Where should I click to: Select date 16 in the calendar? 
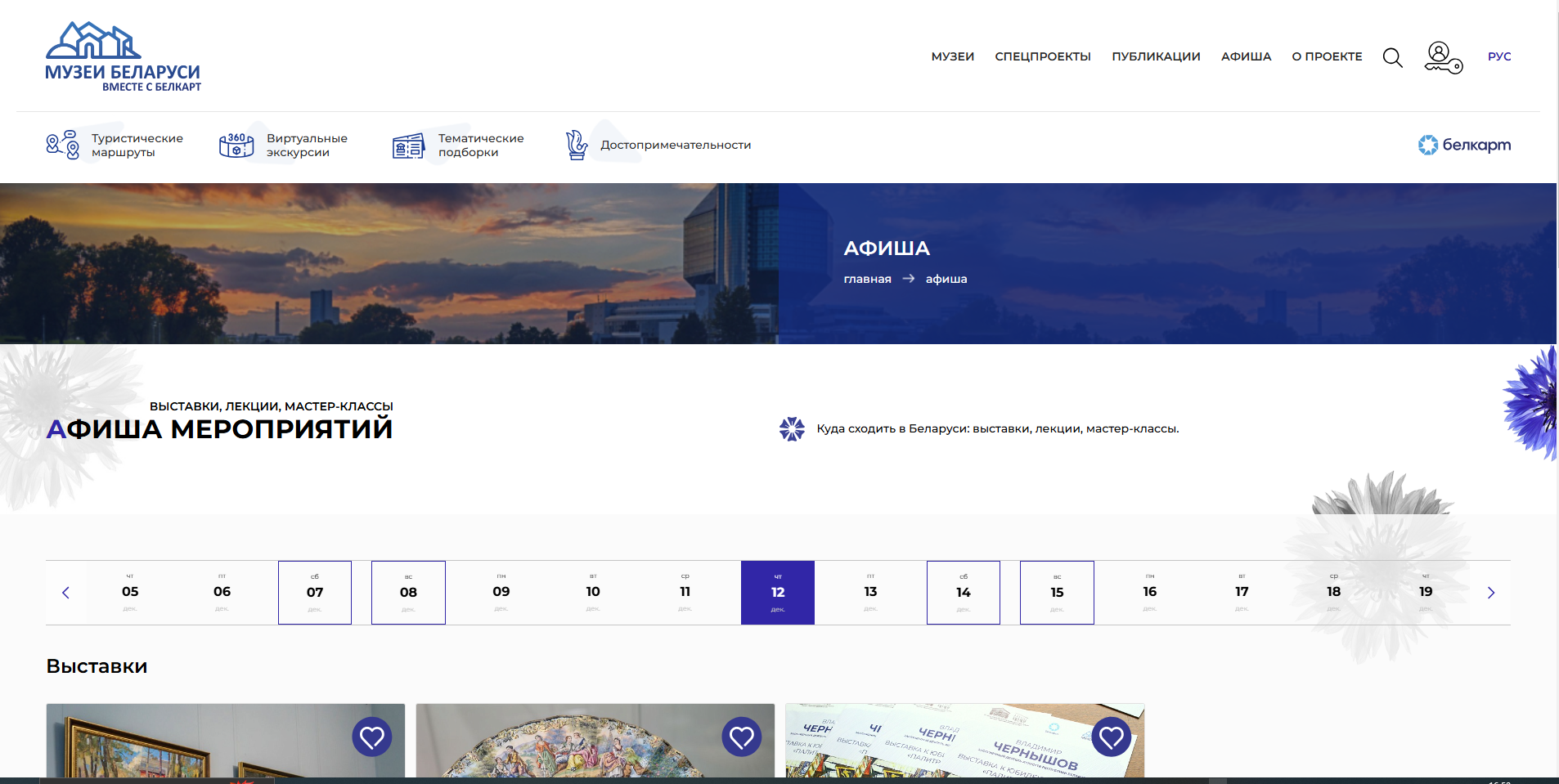click(x=1150, y=593)
